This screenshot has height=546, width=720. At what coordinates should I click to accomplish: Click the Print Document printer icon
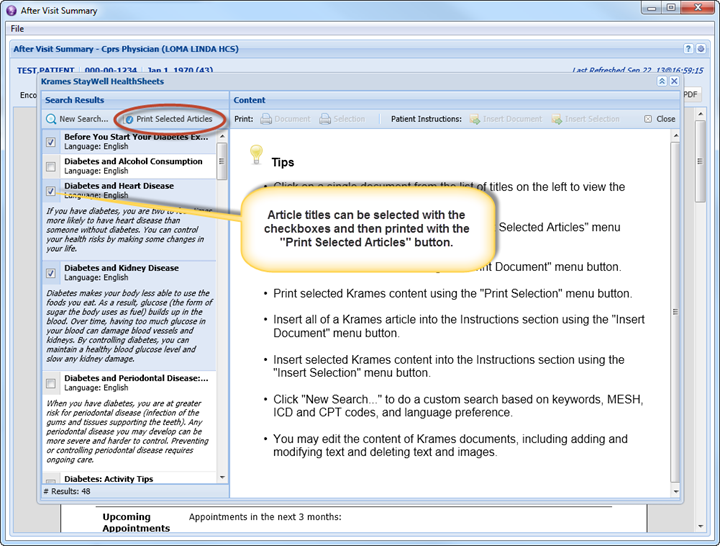pos(266,119)
